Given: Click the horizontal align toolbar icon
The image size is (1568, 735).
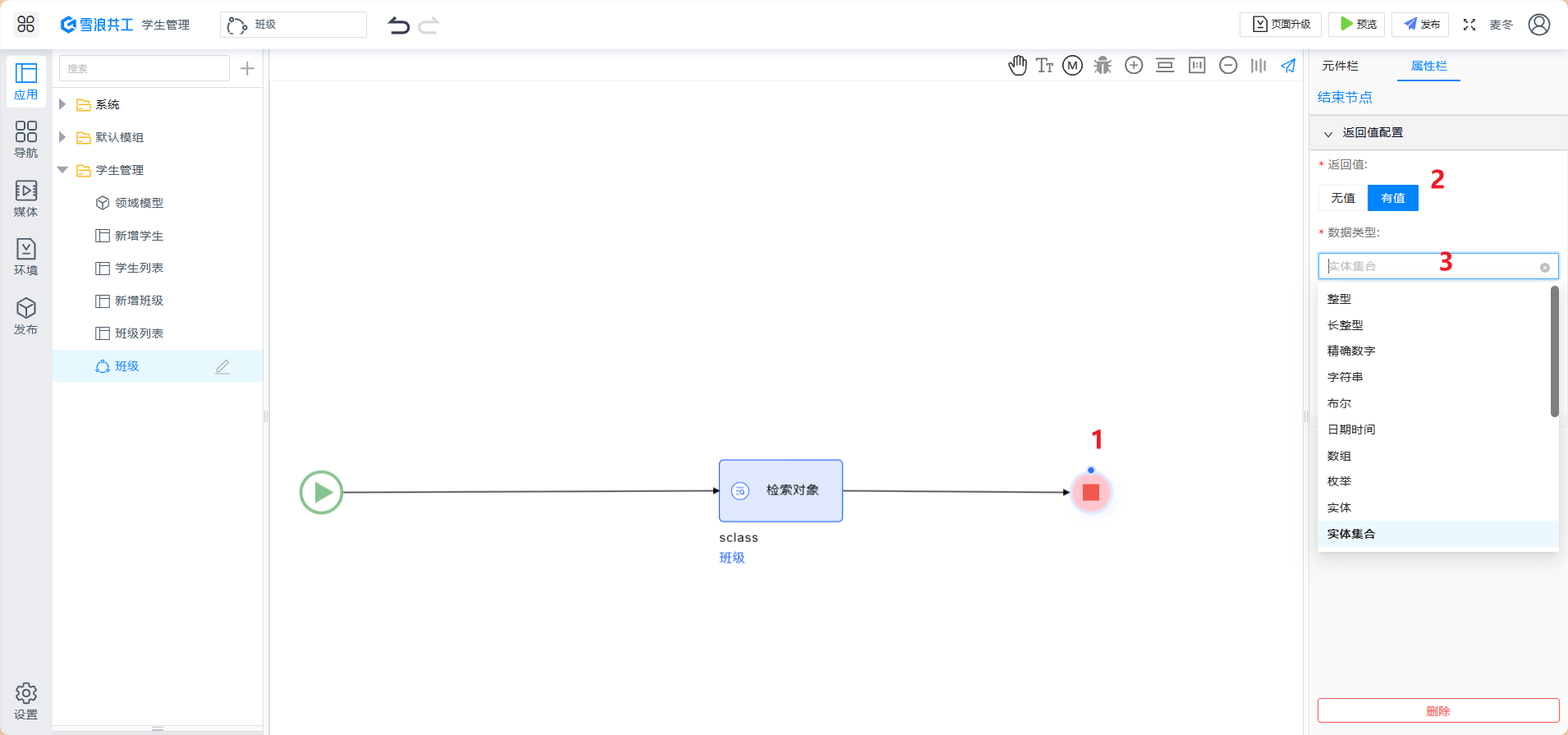Looking at the screenshot, I should [x=1165, y=66].
